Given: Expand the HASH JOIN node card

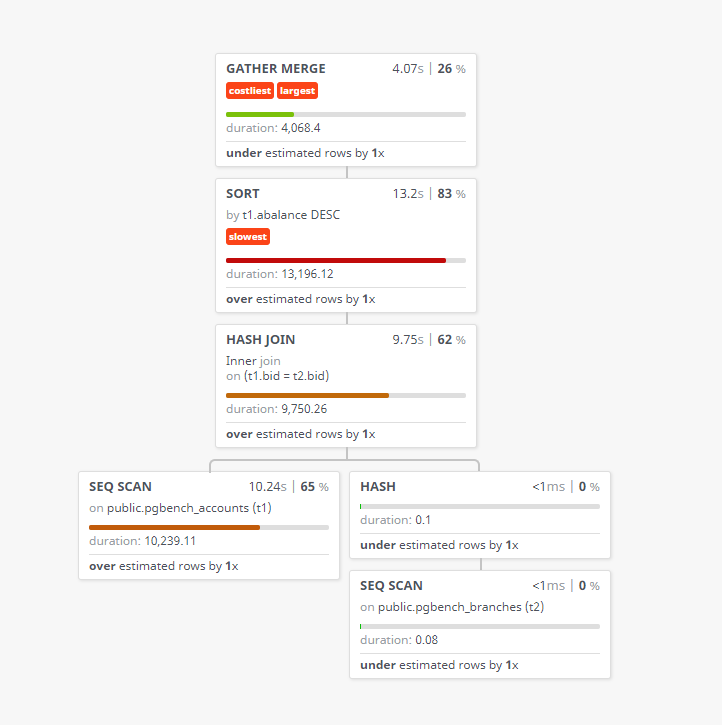Looking at the screenshot, I should (259, 340).
